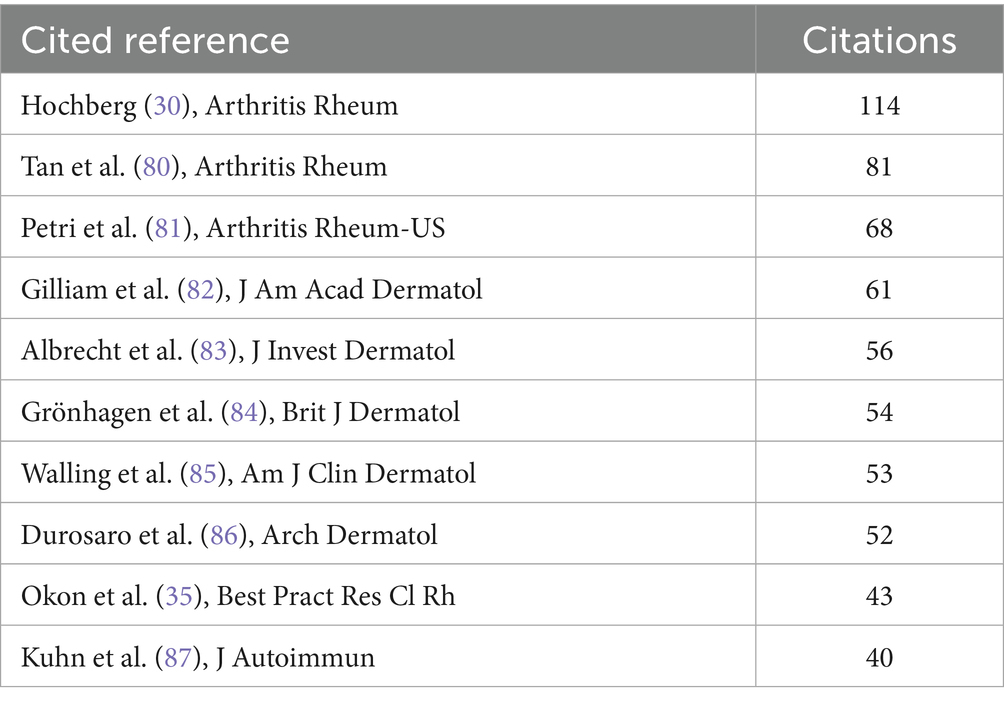Select the Arthritis Rheum-US journal text
Image resolution: width=1004 pixels, height=705 pixels.
pos(325,228)
